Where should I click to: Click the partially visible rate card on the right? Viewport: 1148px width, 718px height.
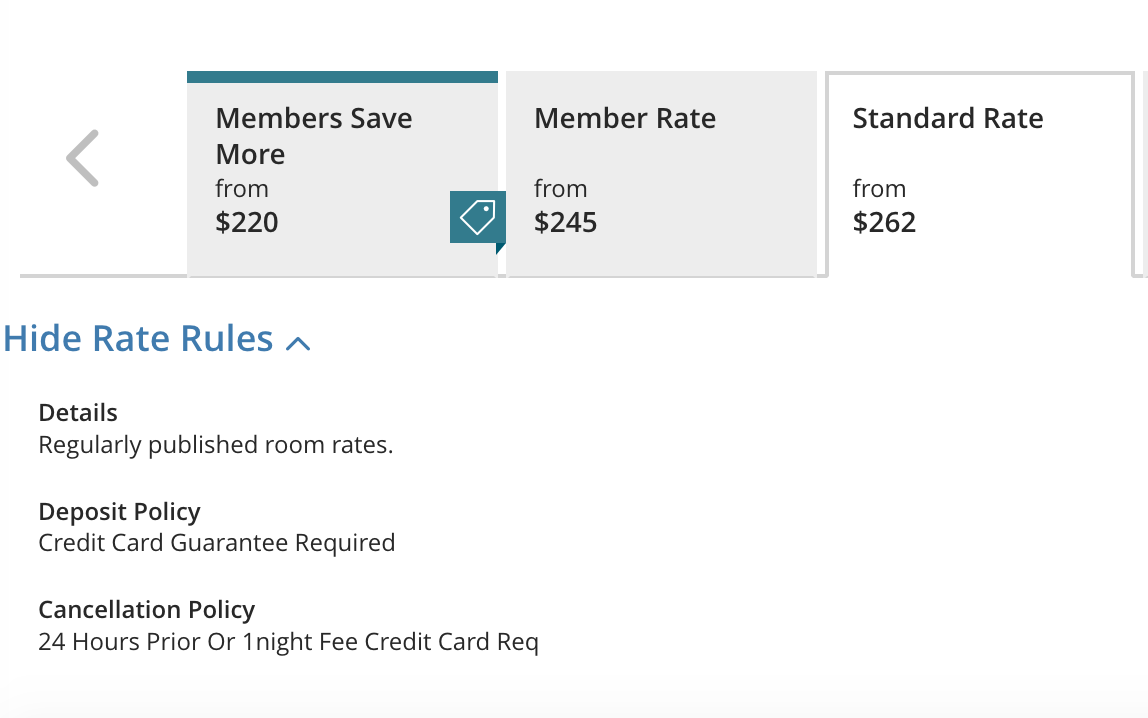point(1143,170)
